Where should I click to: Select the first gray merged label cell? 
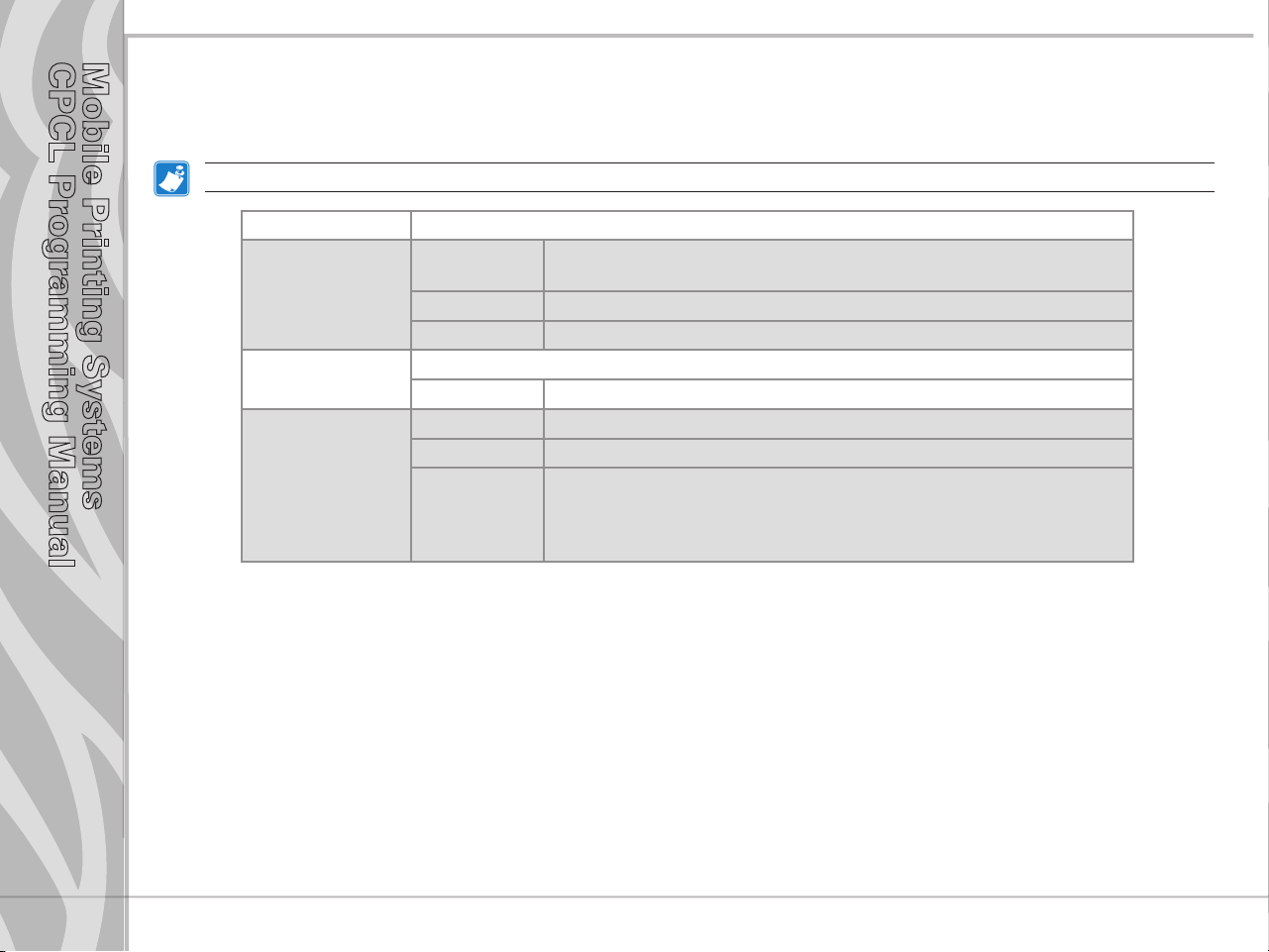[x=327, y=294]
